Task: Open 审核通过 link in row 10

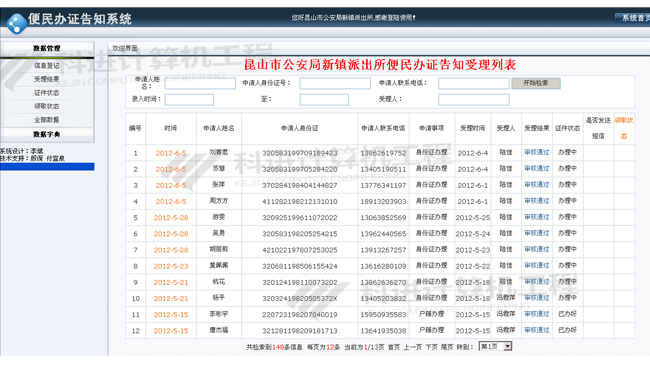Action: pos(536,298)
